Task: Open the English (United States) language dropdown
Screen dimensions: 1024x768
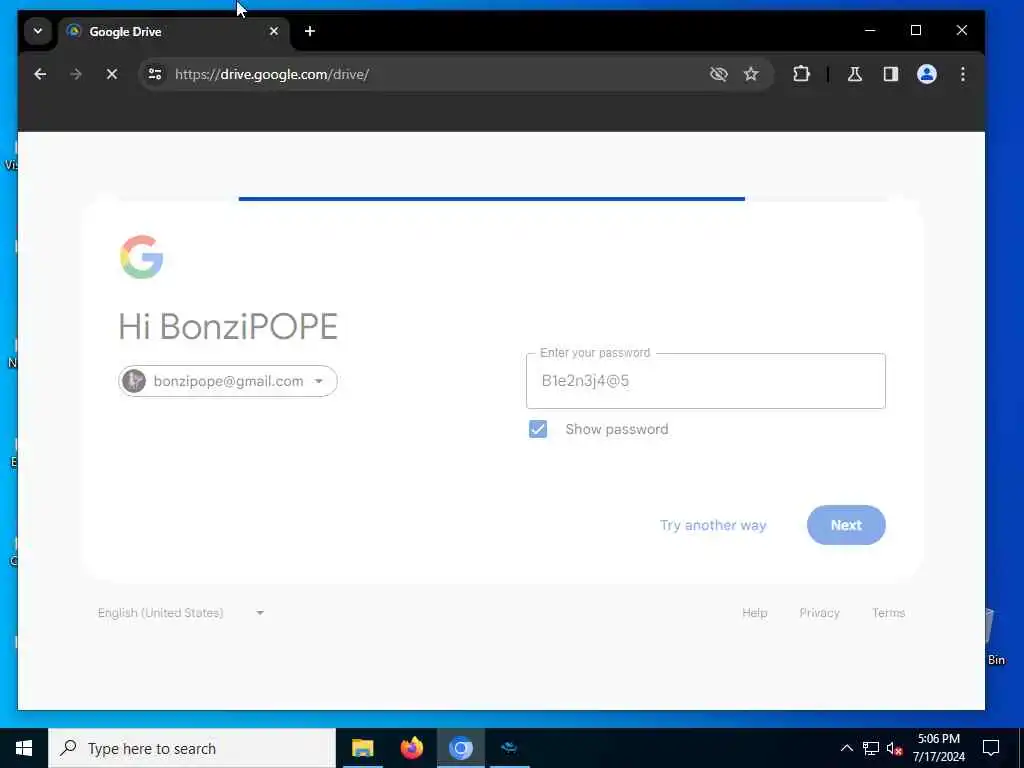Action: pyautogui.click(x=181, y=613)
